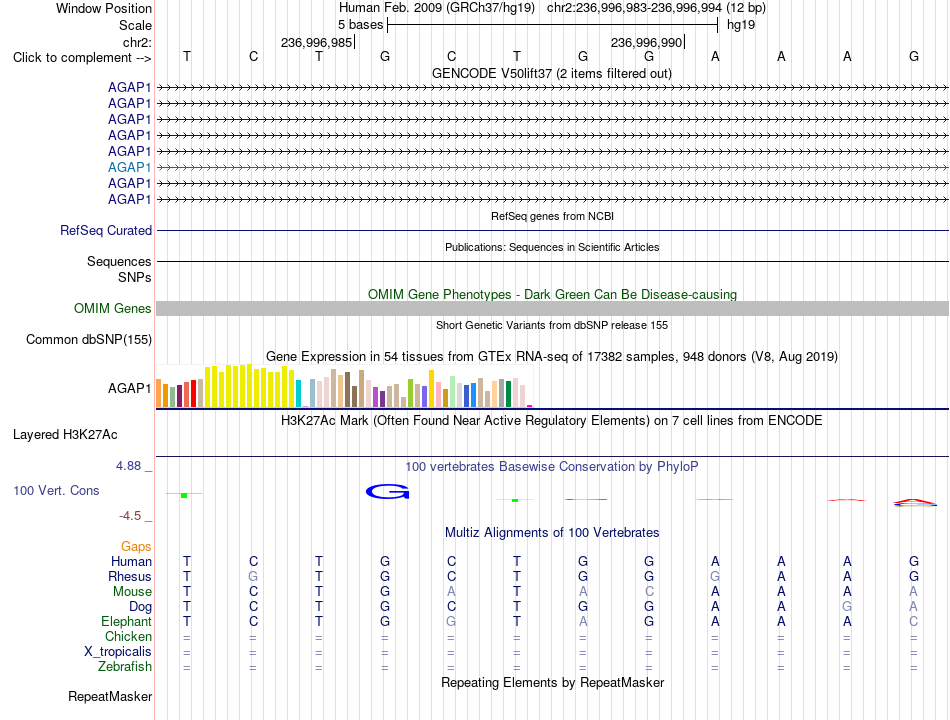
Task: Select the light-blue highlighted AGAP1 transcript label
Action: point(129,167)
